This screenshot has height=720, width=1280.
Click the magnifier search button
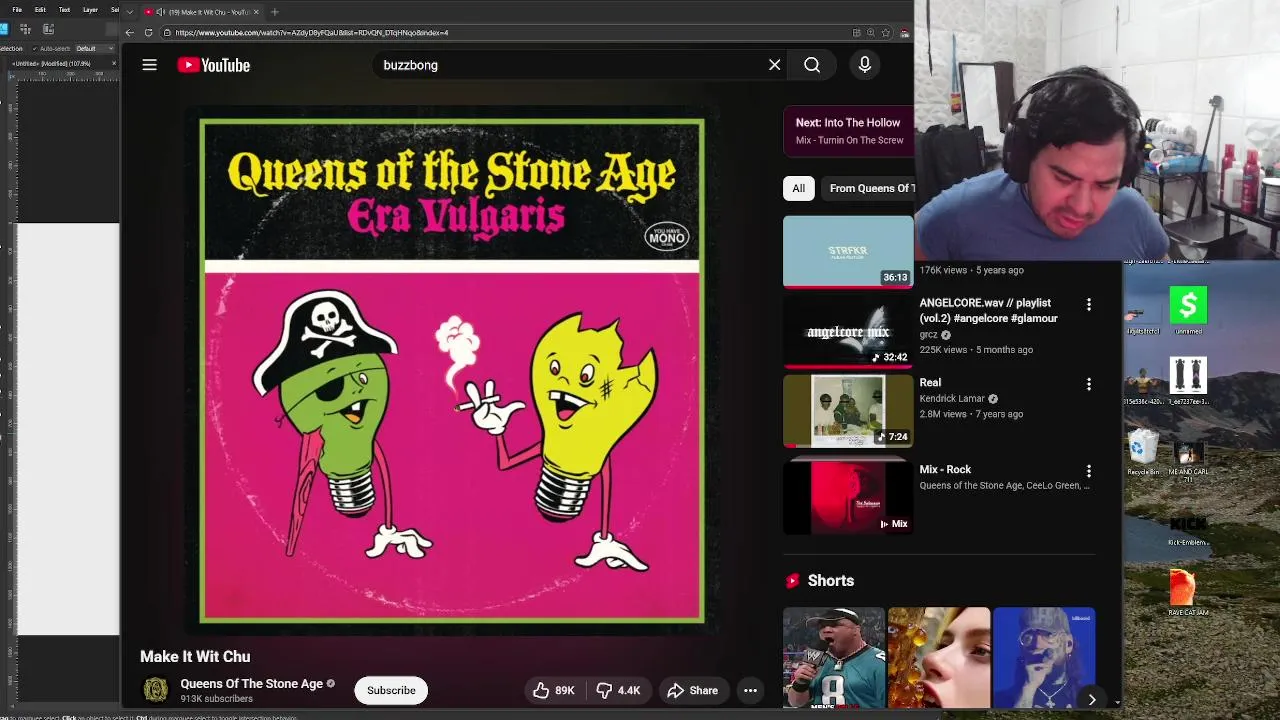pyautogui.click(x=812, y=65)
